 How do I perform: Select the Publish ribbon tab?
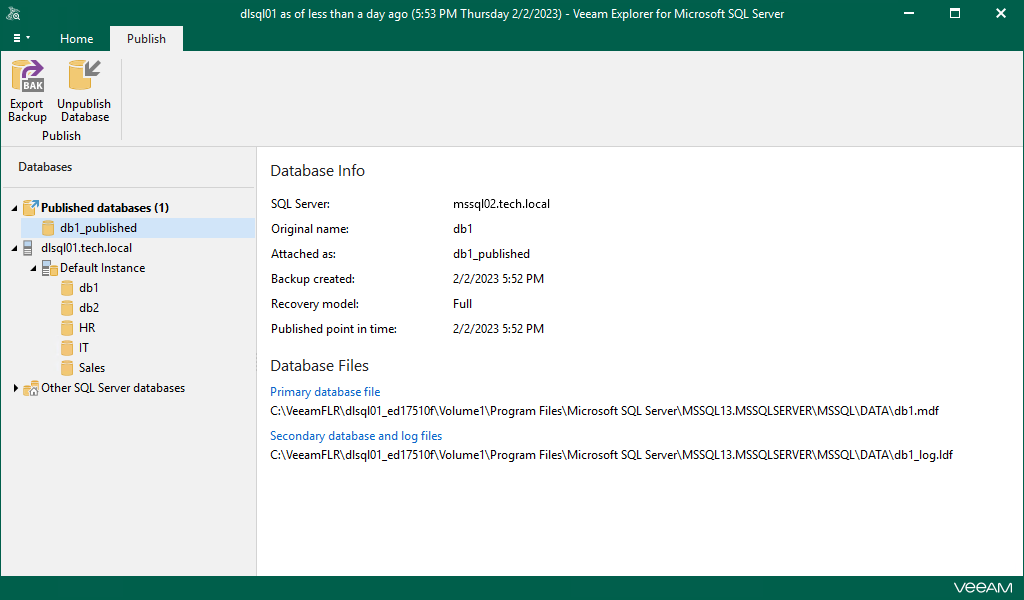tap(146, 39)
